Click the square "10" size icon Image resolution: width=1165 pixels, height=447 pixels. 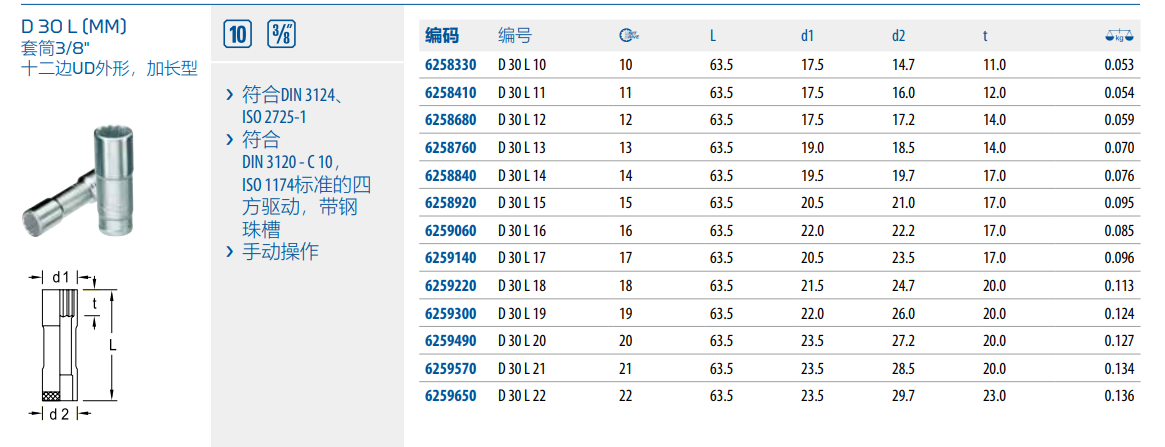238,35
